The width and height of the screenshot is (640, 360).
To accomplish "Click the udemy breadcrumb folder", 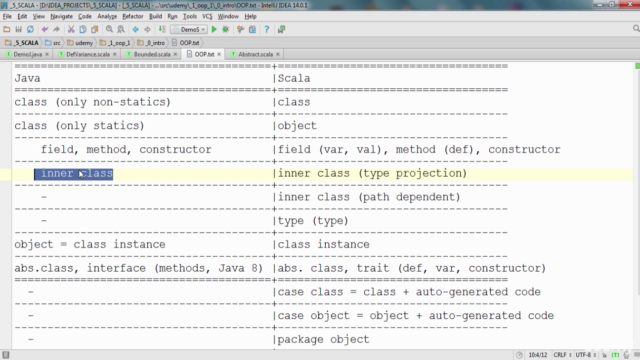I will (x=80, y=42).
